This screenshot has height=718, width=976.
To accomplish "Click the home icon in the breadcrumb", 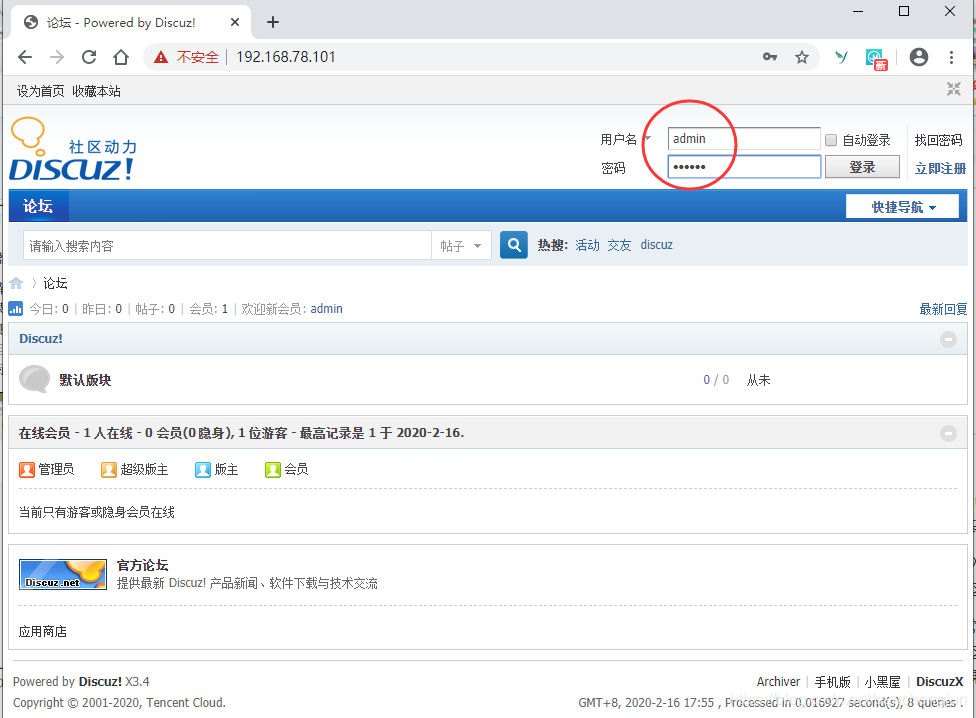I will pos(15,282).
